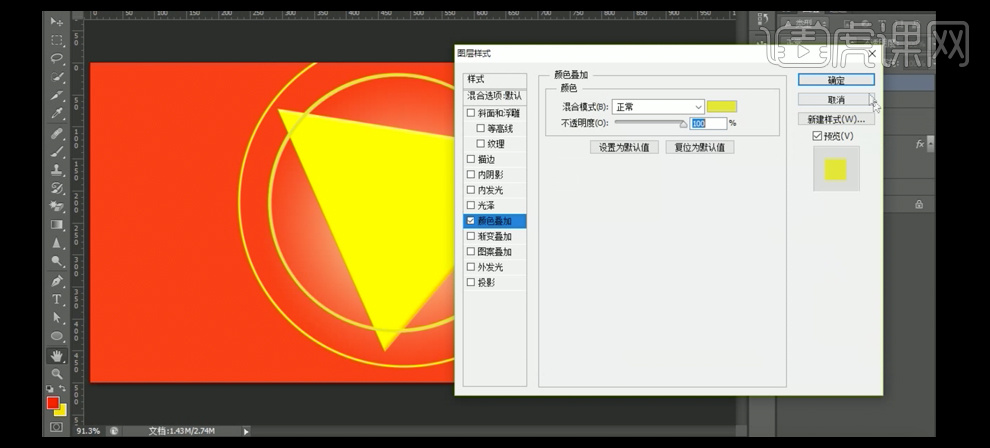Select the Path Selection arrow tool
Image resolution: width=990 pixels, height=448 pixels.
tap(57, 317)
